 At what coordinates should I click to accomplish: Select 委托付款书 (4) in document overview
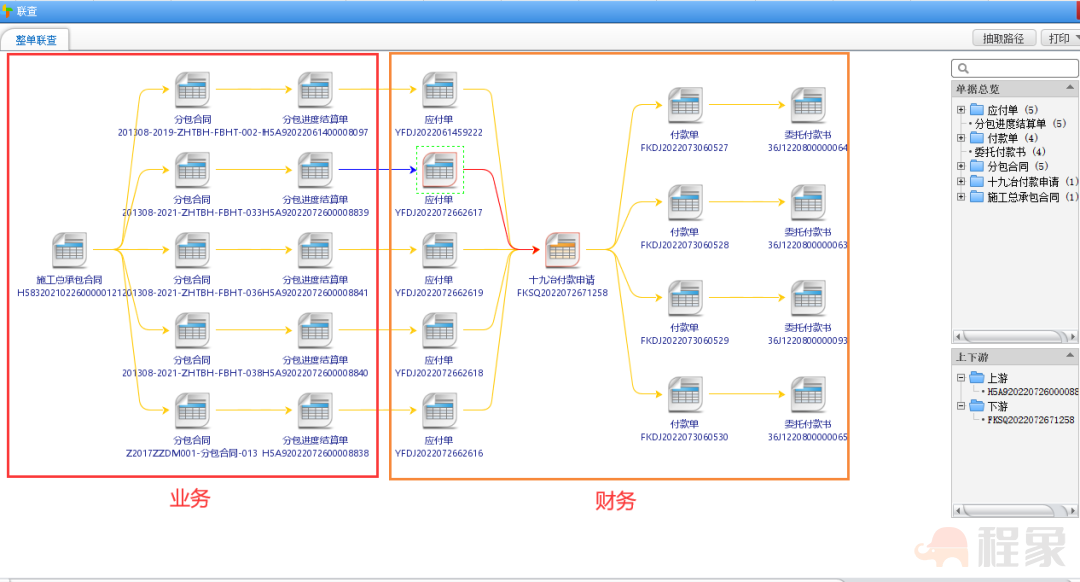coord(1010,152)
